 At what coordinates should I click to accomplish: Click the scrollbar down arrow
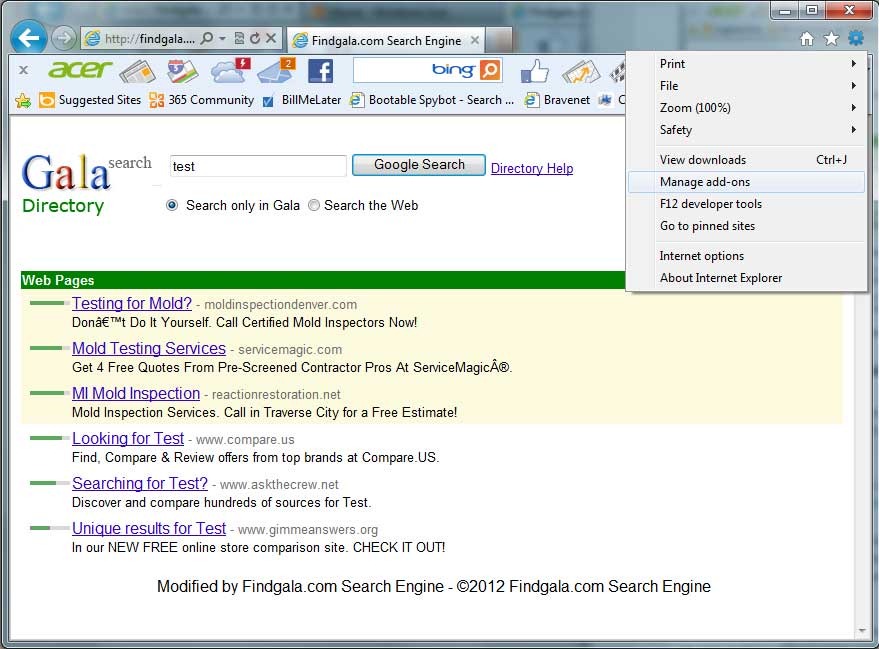(862, 631)
